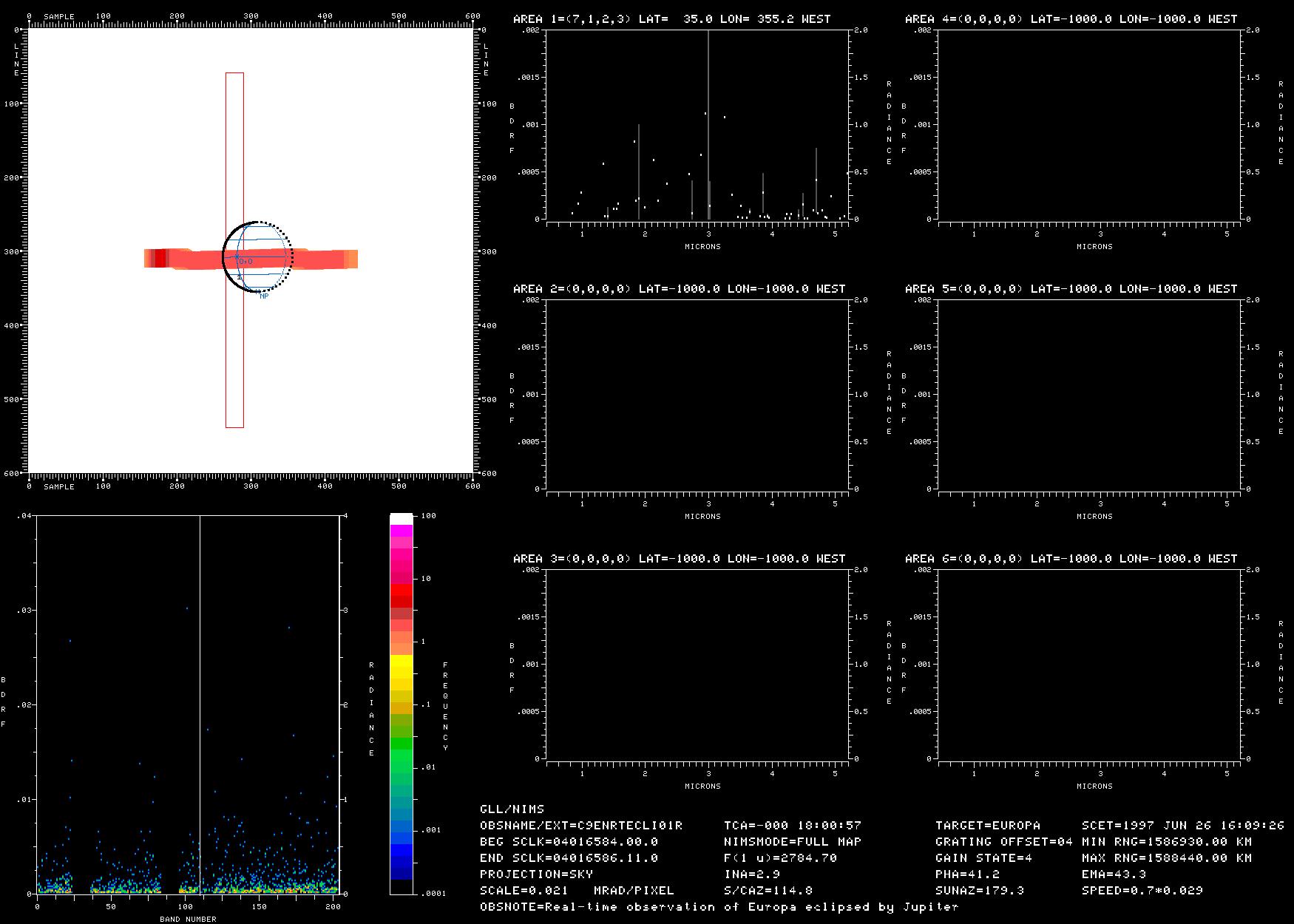This screenshot has height=924, width=1294.
Task: Click the tallest spectrum spike near 3 microns
Action: 708,111
